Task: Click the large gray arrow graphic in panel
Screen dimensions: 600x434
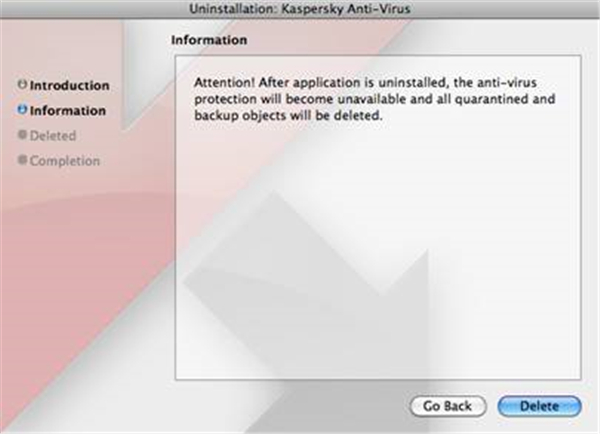Action: coord(330,290)
